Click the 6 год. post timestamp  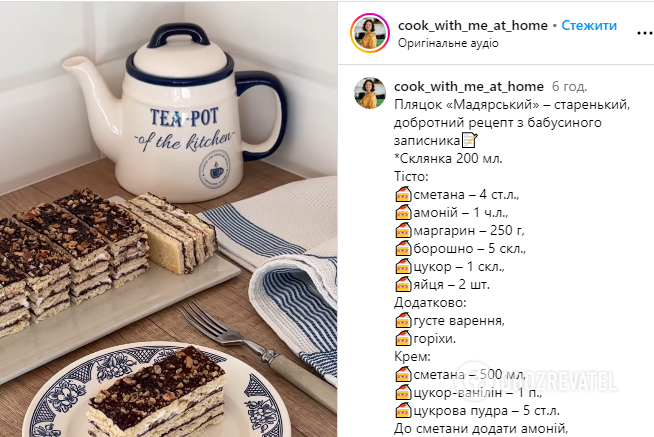pos(569,86)
